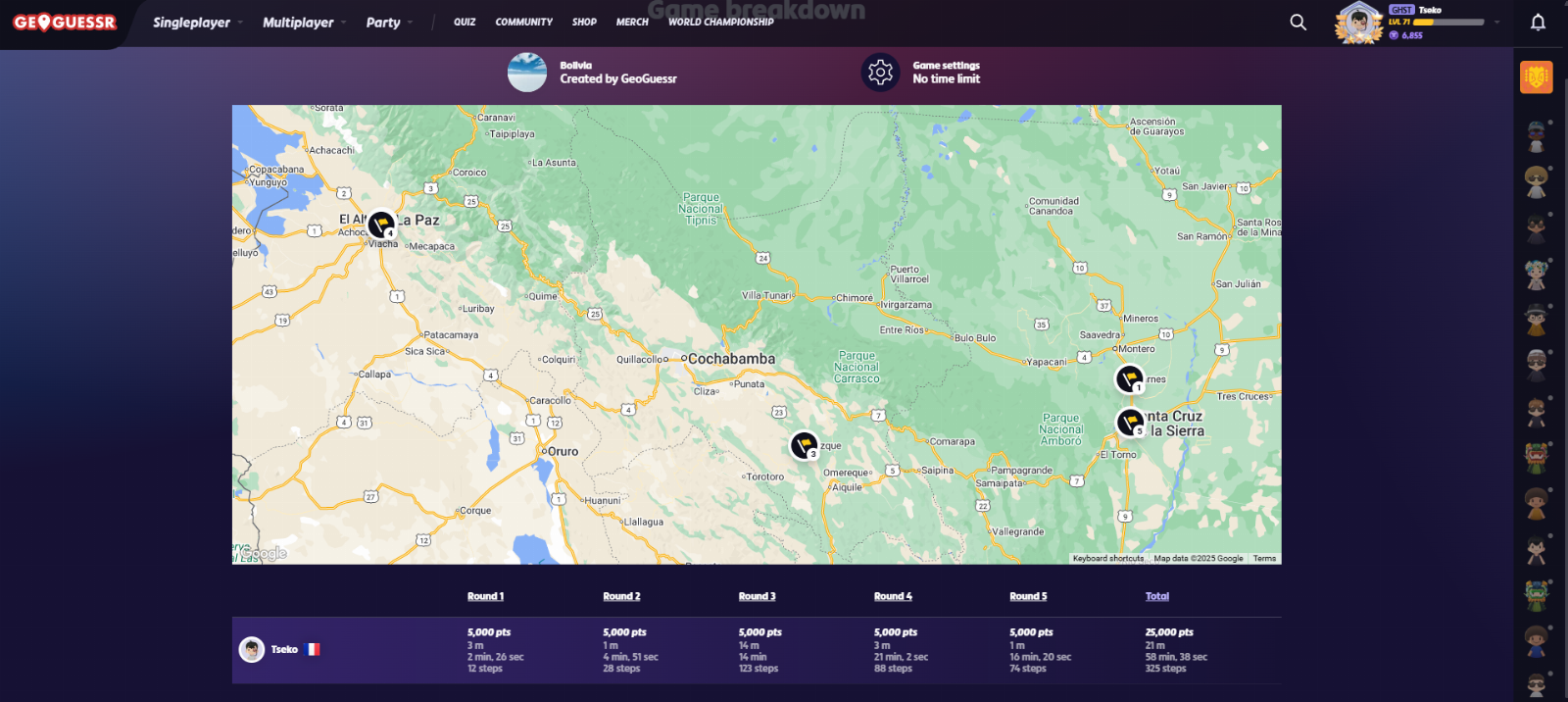Click the round 4 flag marker near La Paz
This screenshot has width=1568, height=702.
381,225
